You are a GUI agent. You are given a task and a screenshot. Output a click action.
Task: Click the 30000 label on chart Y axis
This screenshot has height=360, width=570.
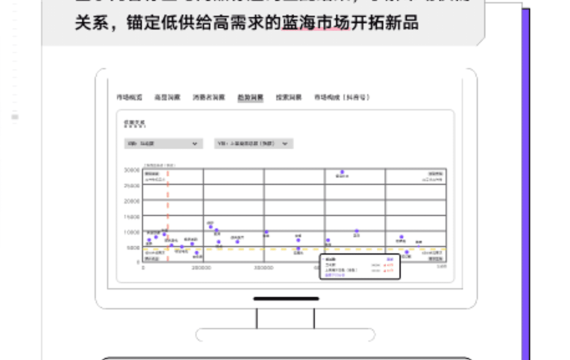[x=132, y=170]
